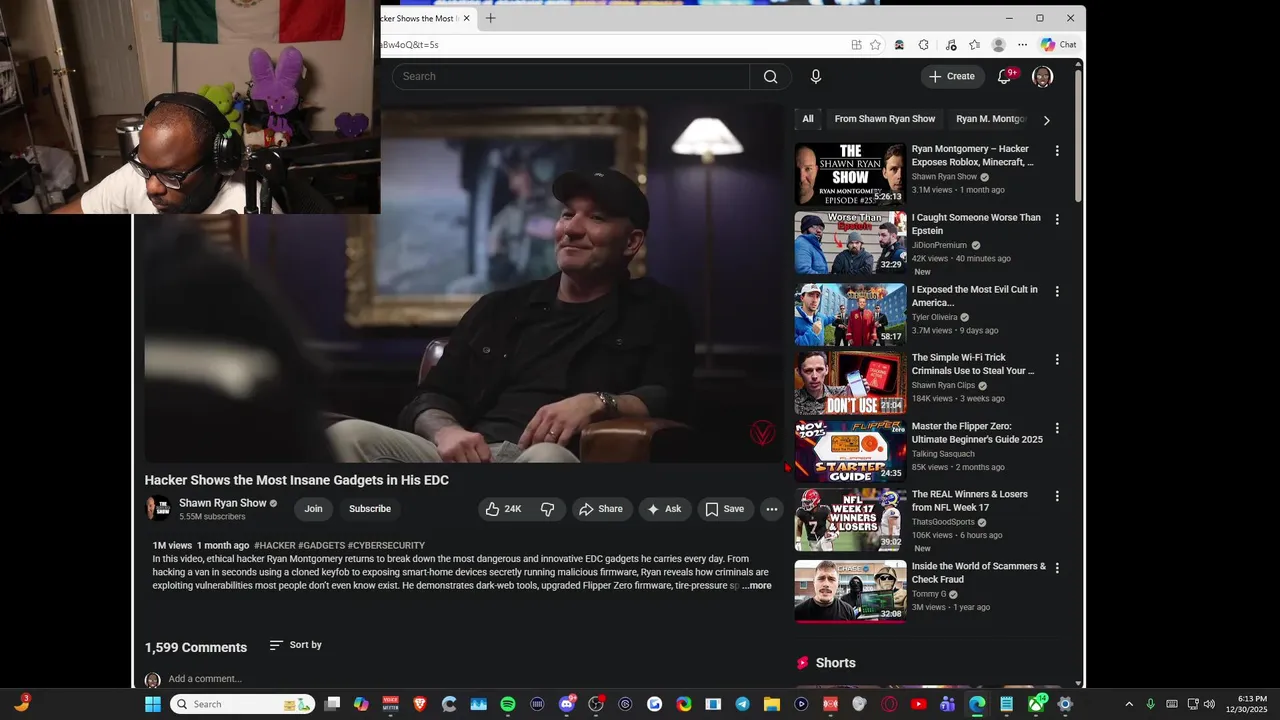Open options for Most Evil Cult video

[x=1057, y=292]
